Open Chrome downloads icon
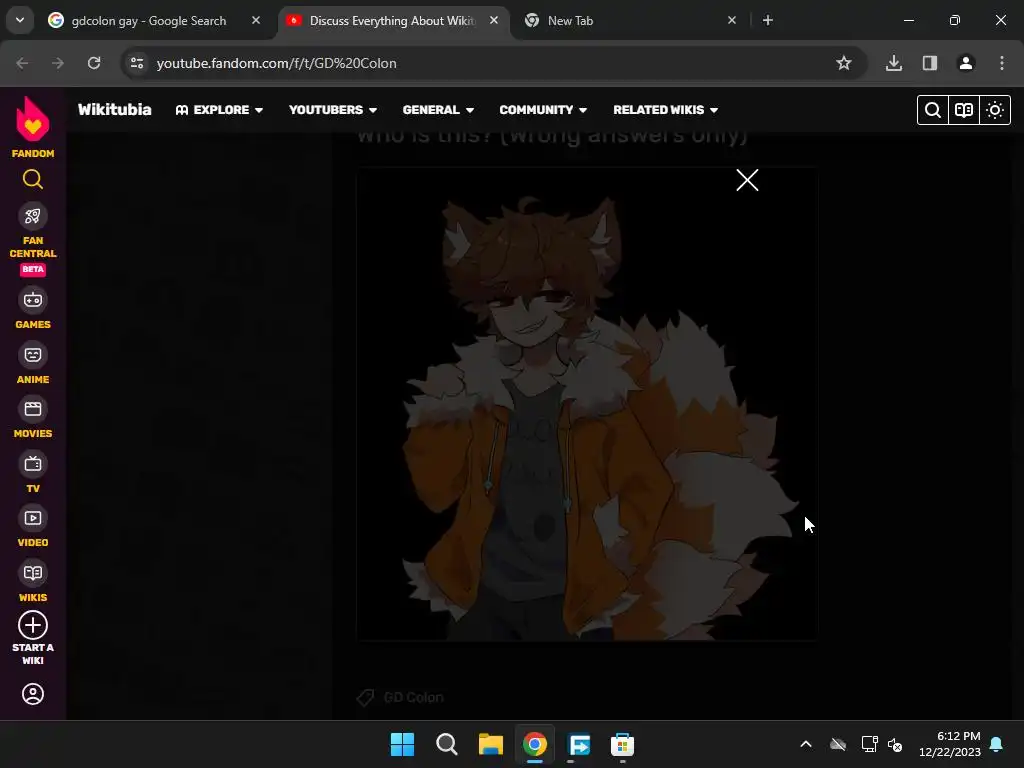This screenshot has width=1024, height=768. point(894,63)
